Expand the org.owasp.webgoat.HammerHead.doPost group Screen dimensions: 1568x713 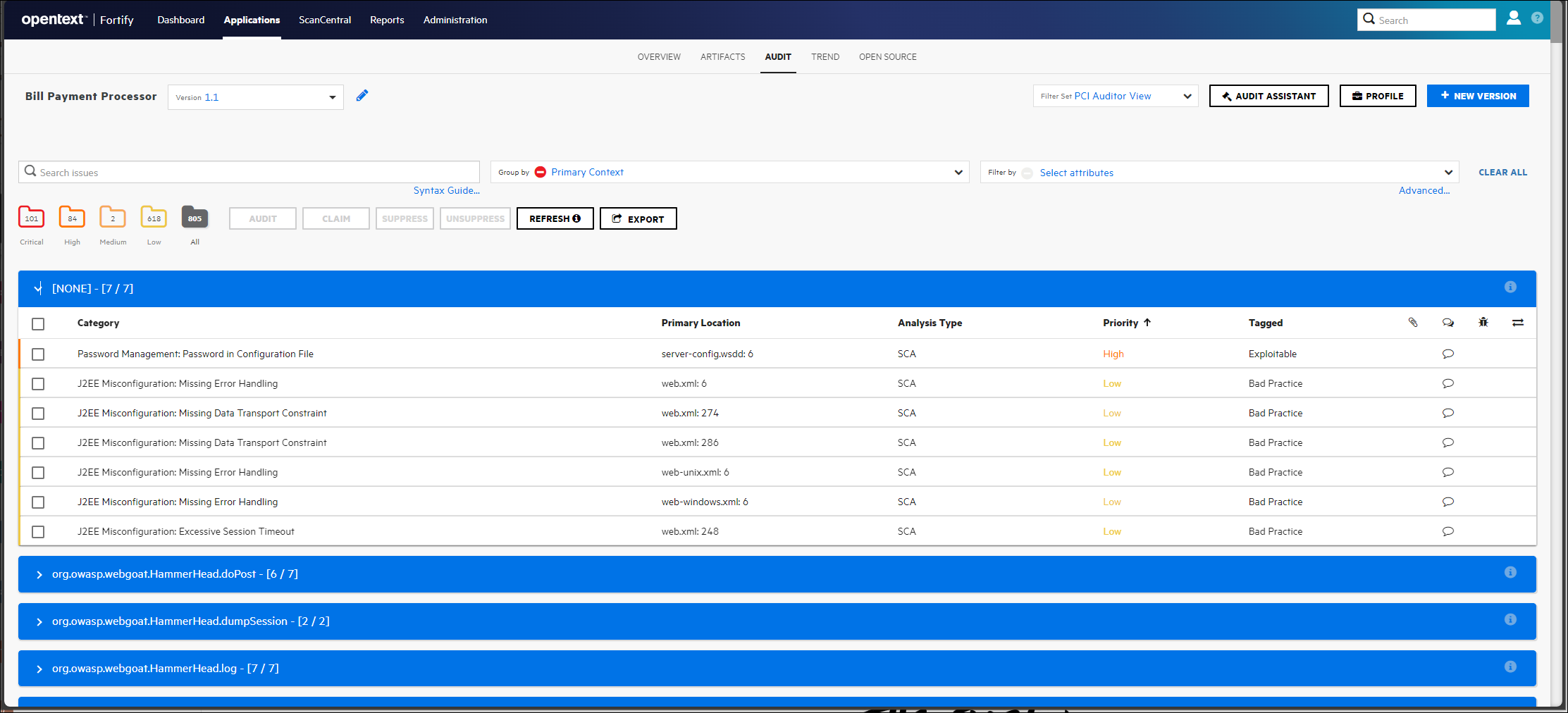39,575
